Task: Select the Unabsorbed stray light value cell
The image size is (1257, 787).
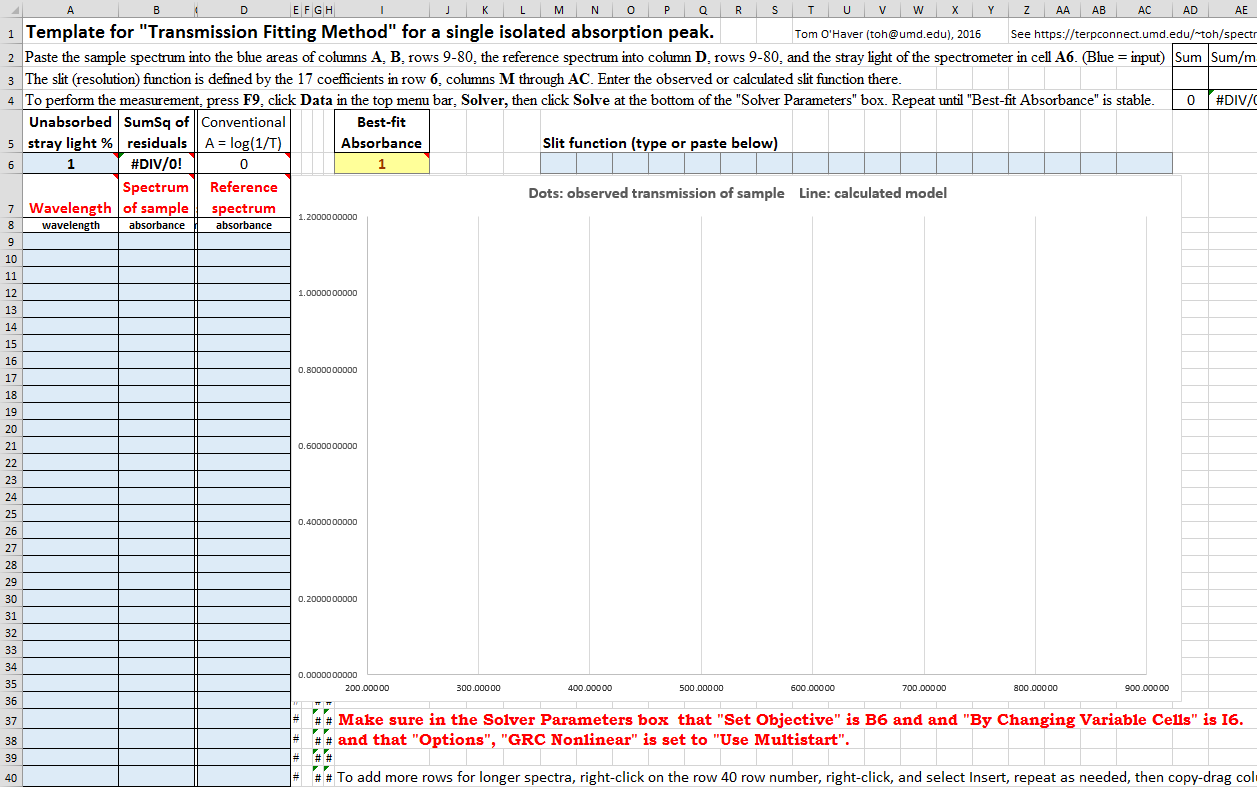Action: coord(70,165)
